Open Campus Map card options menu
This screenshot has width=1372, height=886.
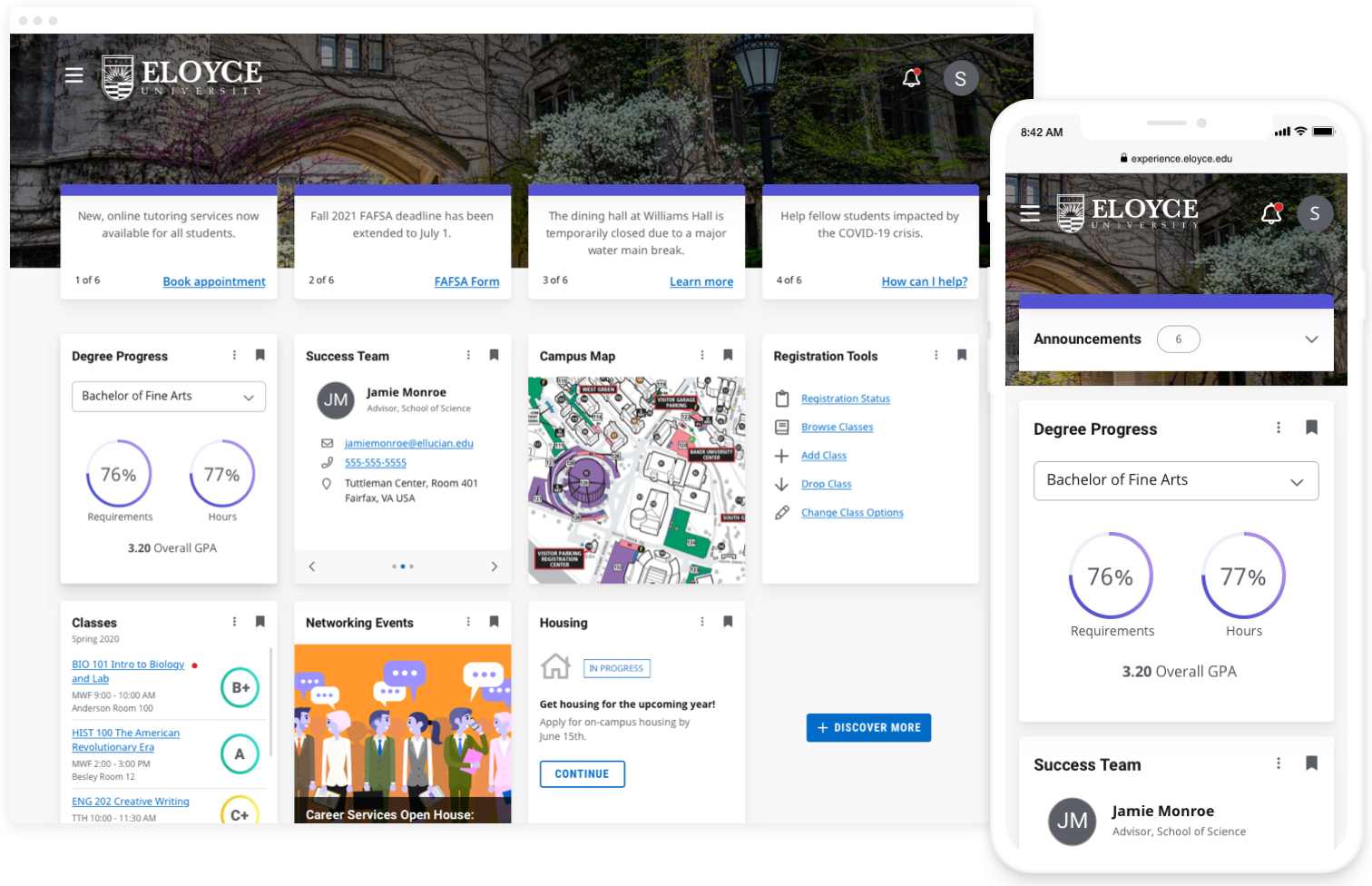[702, 355]
